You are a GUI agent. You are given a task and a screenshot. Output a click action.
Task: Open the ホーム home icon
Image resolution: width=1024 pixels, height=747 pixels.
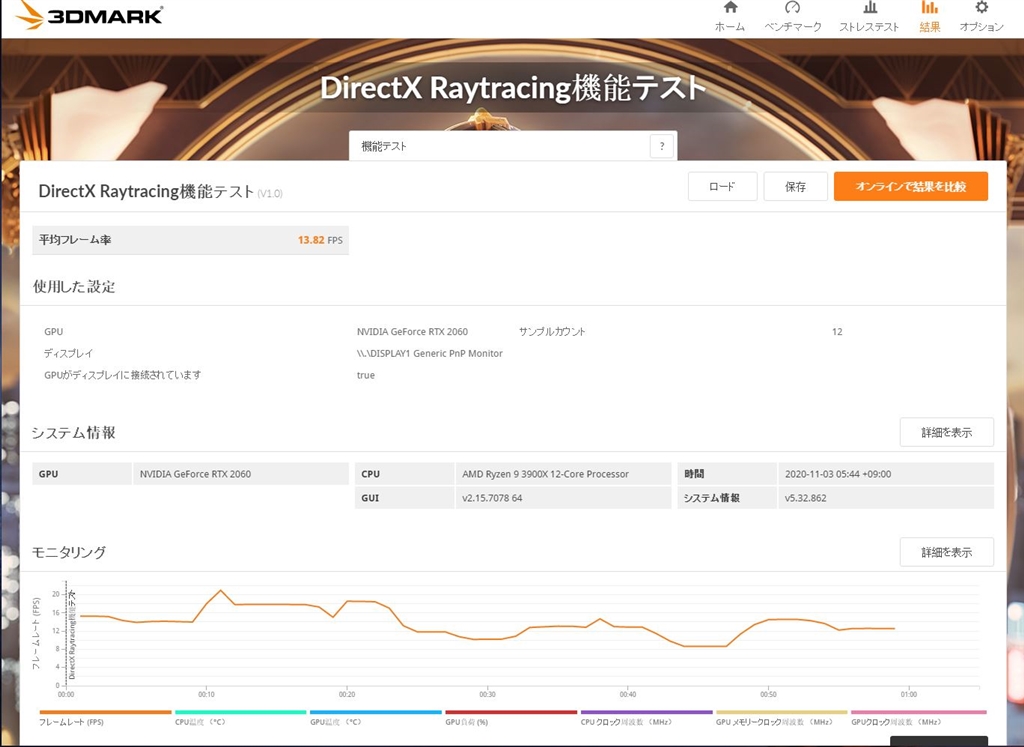pos(730,8)
